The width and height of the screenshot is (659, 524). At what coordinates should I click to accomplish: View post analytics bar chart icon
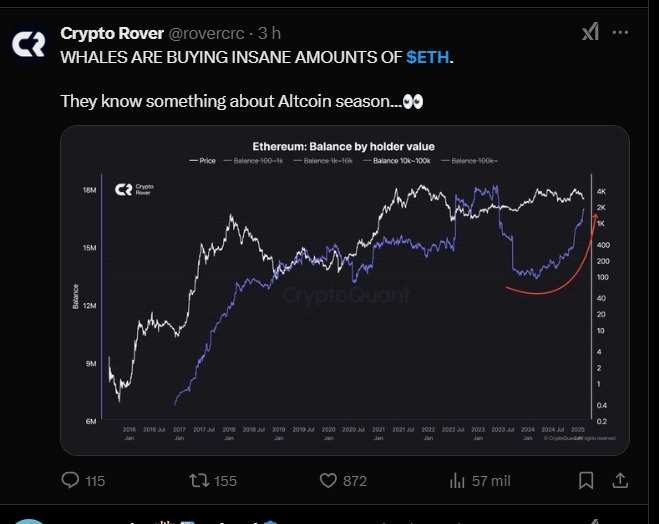click(457, 480)
